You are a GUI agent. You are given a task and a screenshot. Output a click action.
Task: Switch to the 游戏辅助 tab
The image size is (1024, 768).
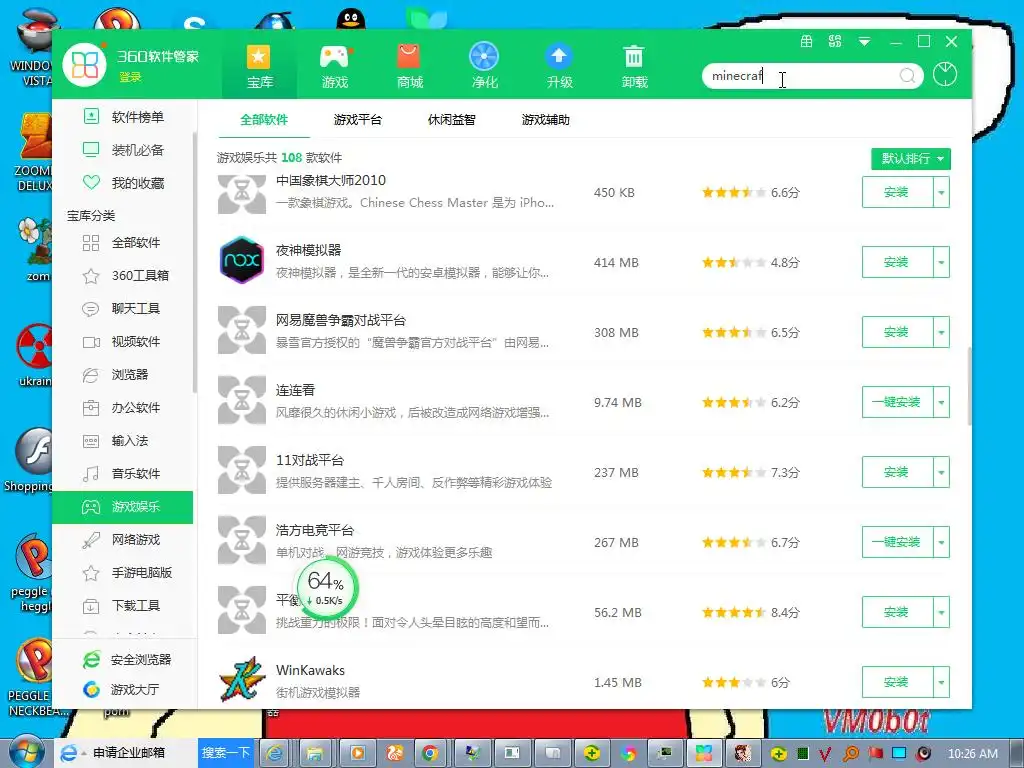tap(545, 120)
